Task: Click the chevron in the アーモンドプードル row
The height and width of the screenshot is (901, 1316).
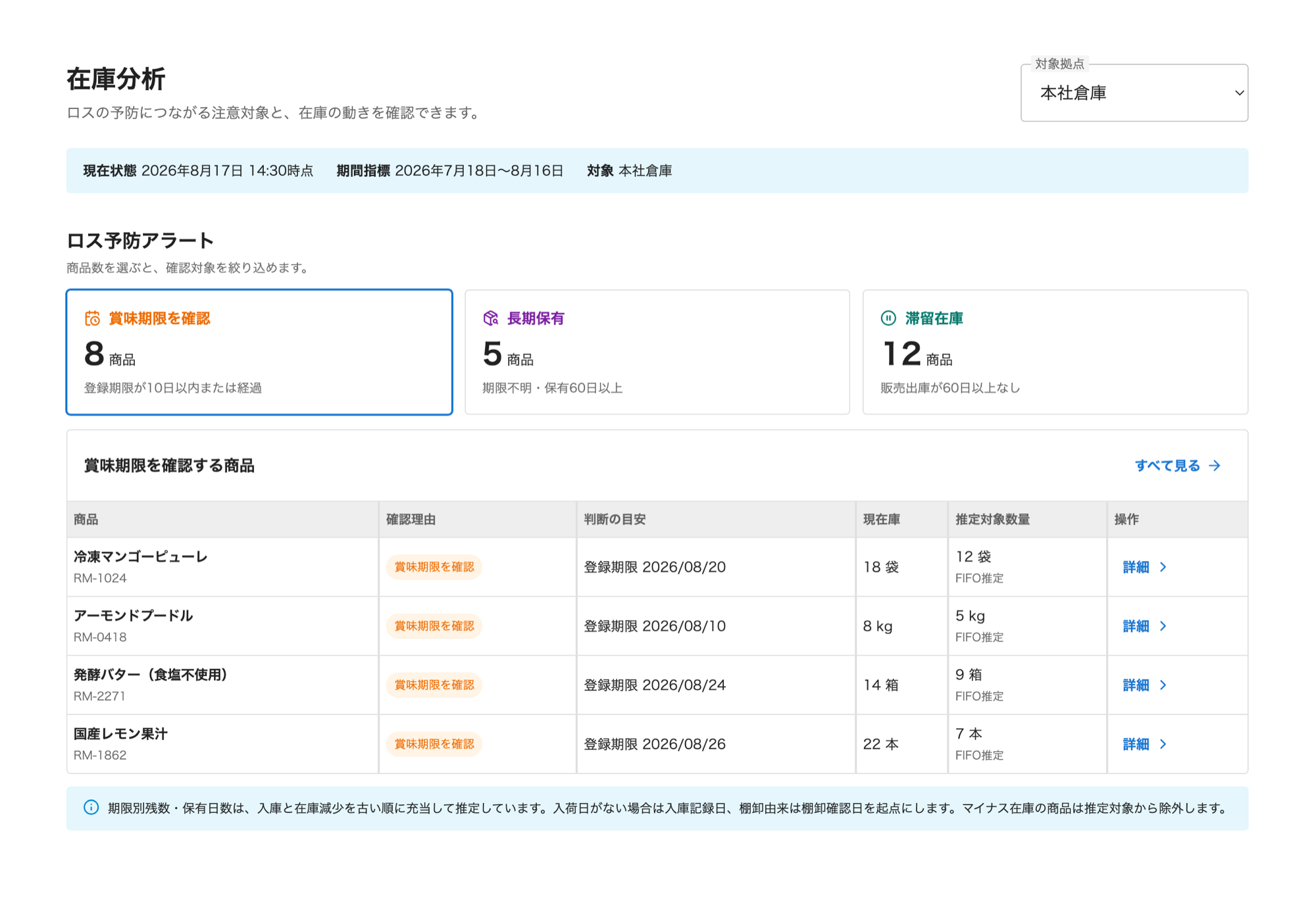Action: [x=1163, y=626]
